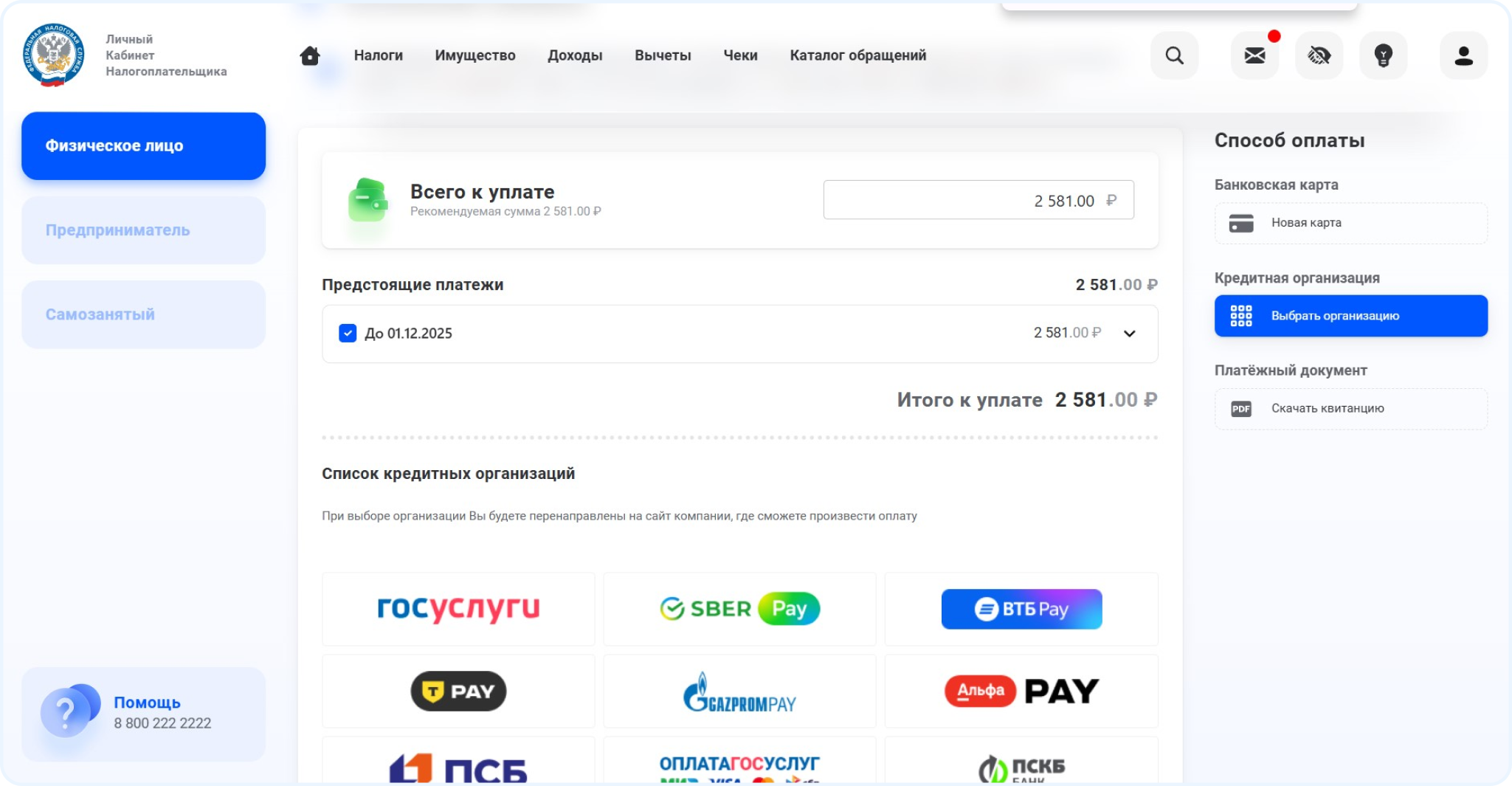Choose SberPay as payment organization
1512x786 pixels.
(x=739, y=609)
